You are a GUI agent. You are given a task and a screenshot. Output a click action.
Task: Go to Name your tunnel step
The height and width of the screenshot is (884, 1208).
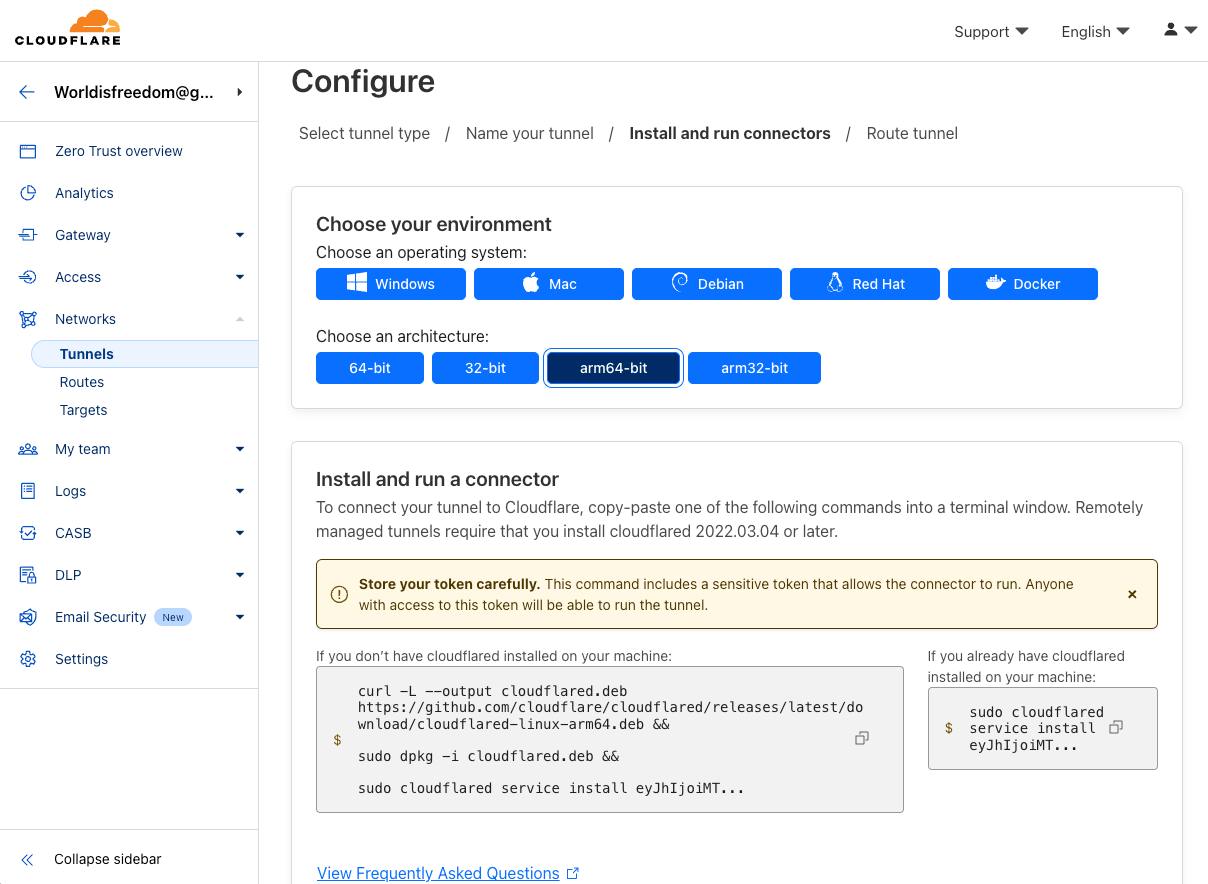(530, 133)
